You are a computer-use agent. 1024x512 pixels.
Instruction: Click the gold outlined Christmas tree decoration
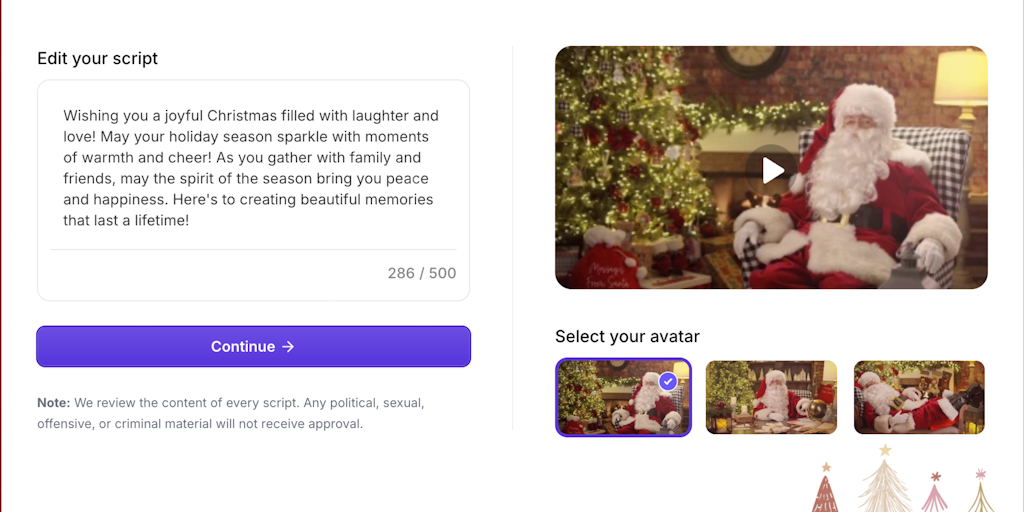point(980,493)
